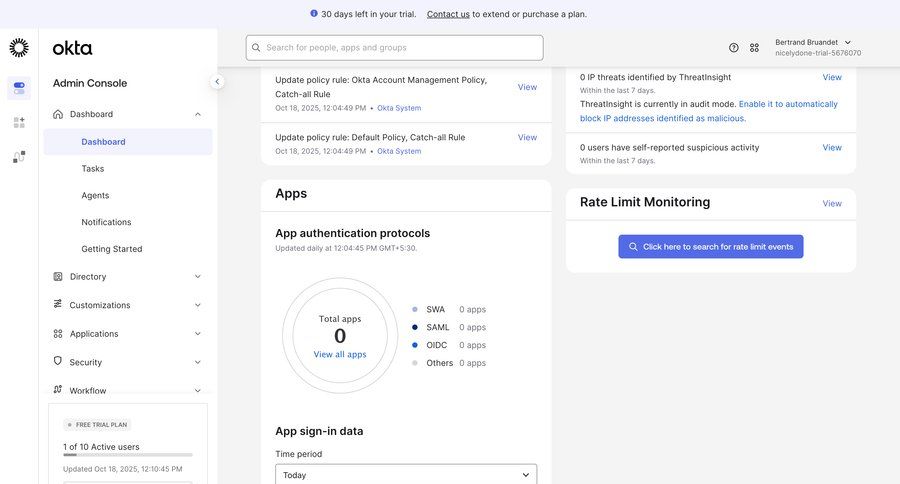
Task: View users self-reported suspicious activity
Action: point(832,148)
